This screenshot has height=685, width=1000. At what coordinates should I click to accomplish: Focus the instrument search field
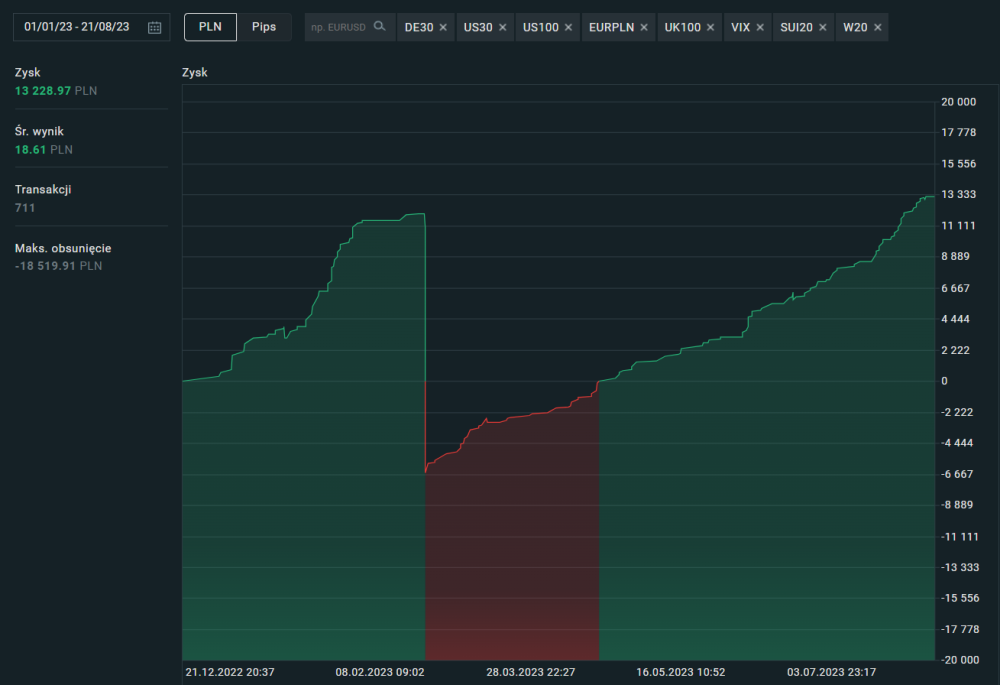coord(349,27)
